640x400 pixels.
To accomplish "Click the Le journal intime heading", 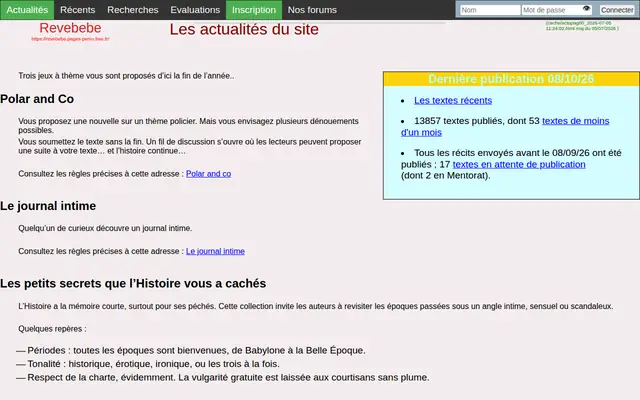I will point(48,206).
